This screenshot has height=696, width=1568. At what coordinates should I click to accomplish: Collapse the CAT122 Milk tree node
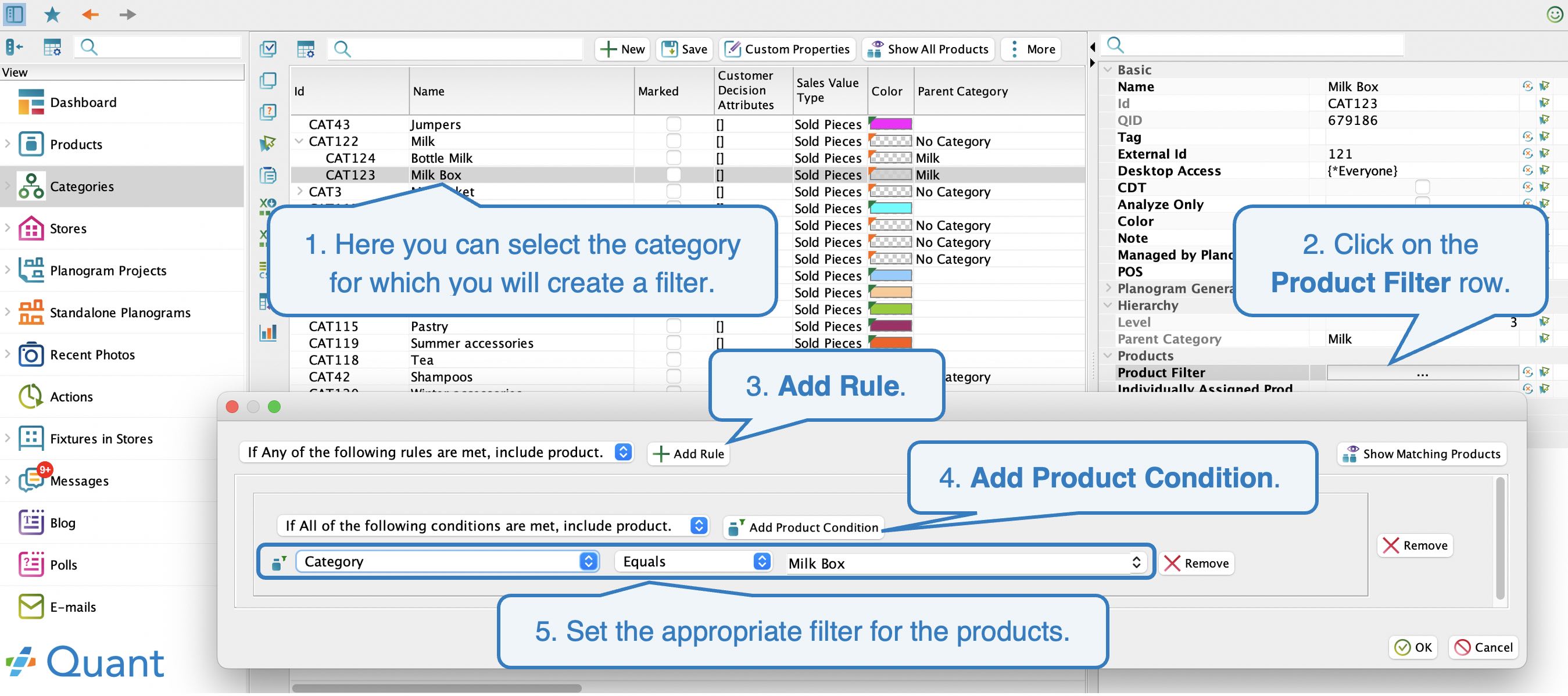point(299,141)
